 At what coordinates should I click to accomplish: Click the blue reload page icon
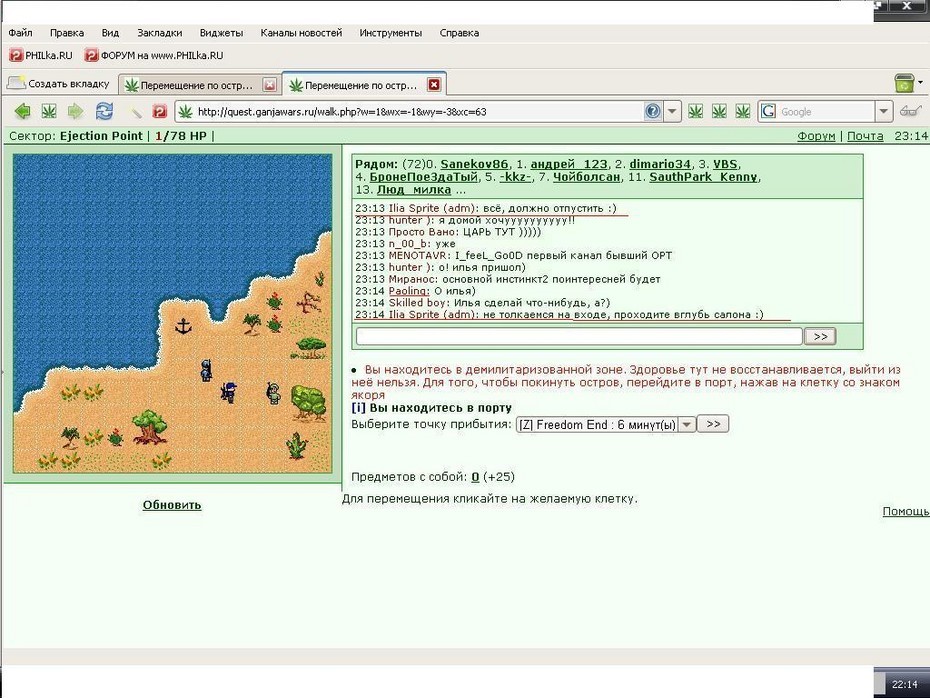104,111
